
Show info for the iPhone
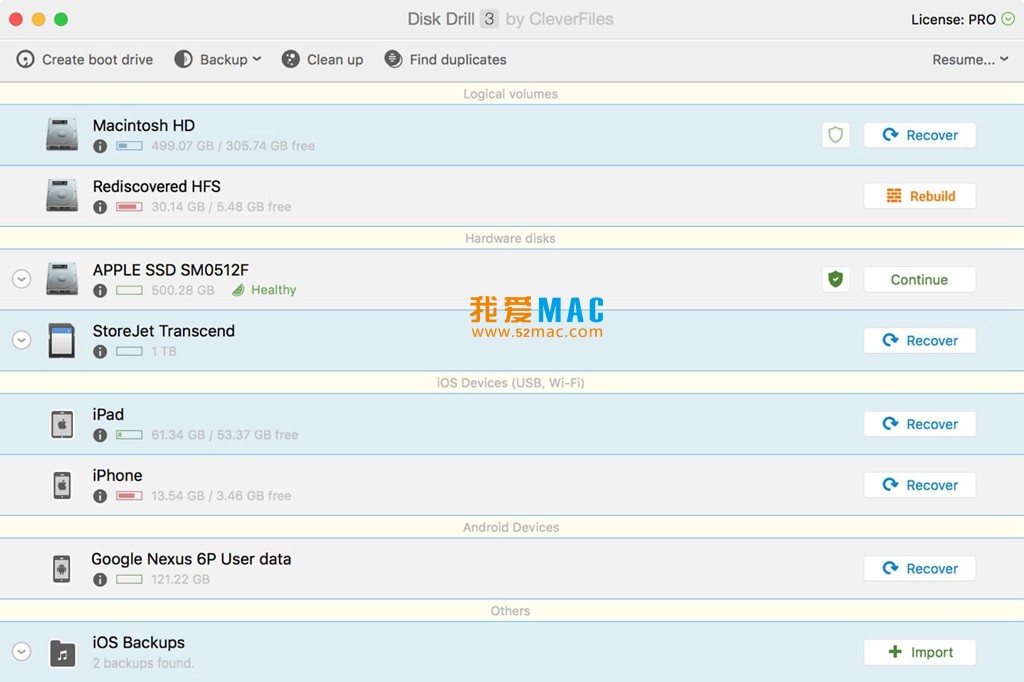coord(100,496)
